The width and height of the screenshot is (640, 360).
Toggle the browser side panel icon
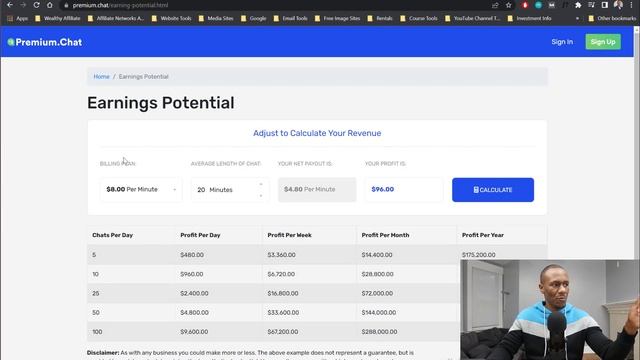point(604,5)
